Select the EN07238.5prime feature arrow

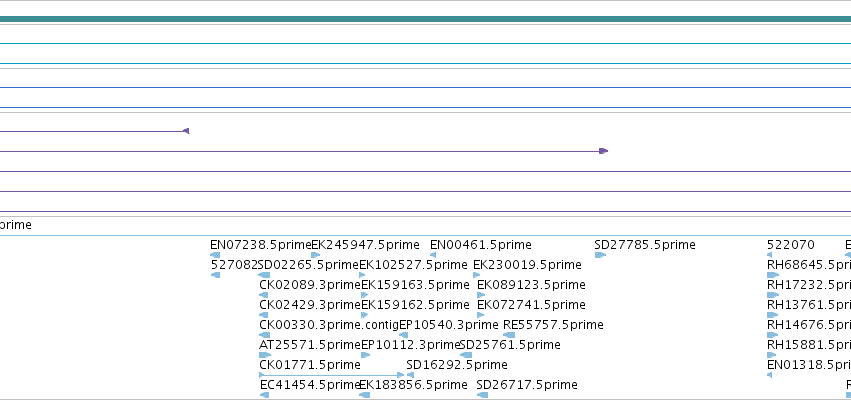point(215,255)
